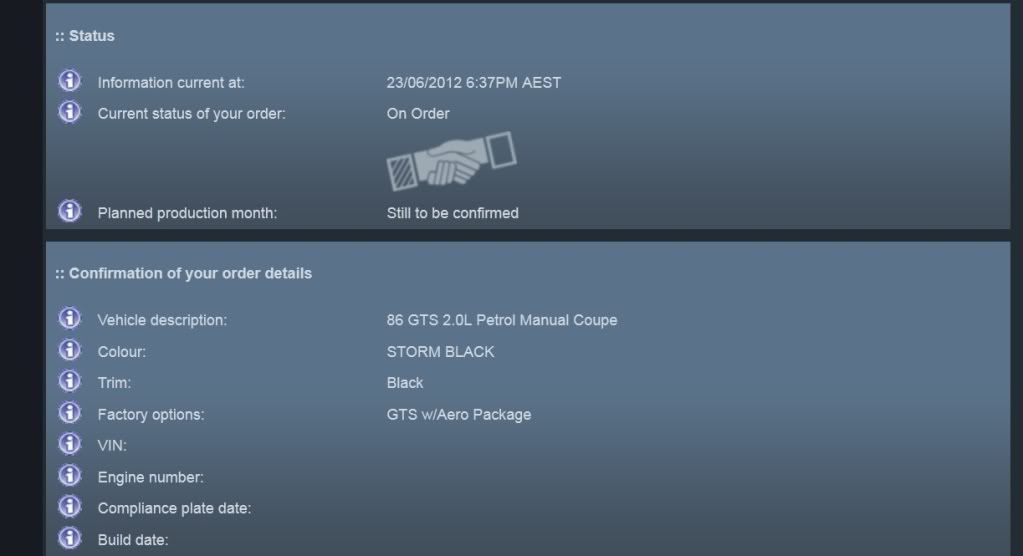Open info icon next to Planned production month
The image size is (1023, 556).
click(69, 211)
